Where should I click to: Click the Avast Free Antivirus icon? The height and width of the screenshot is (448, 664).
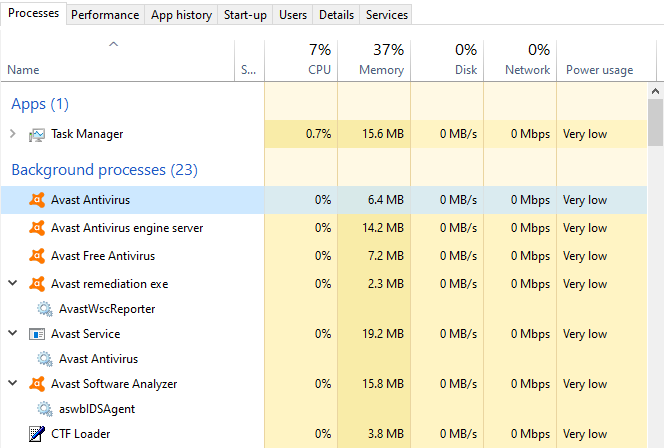coord(37,256)
